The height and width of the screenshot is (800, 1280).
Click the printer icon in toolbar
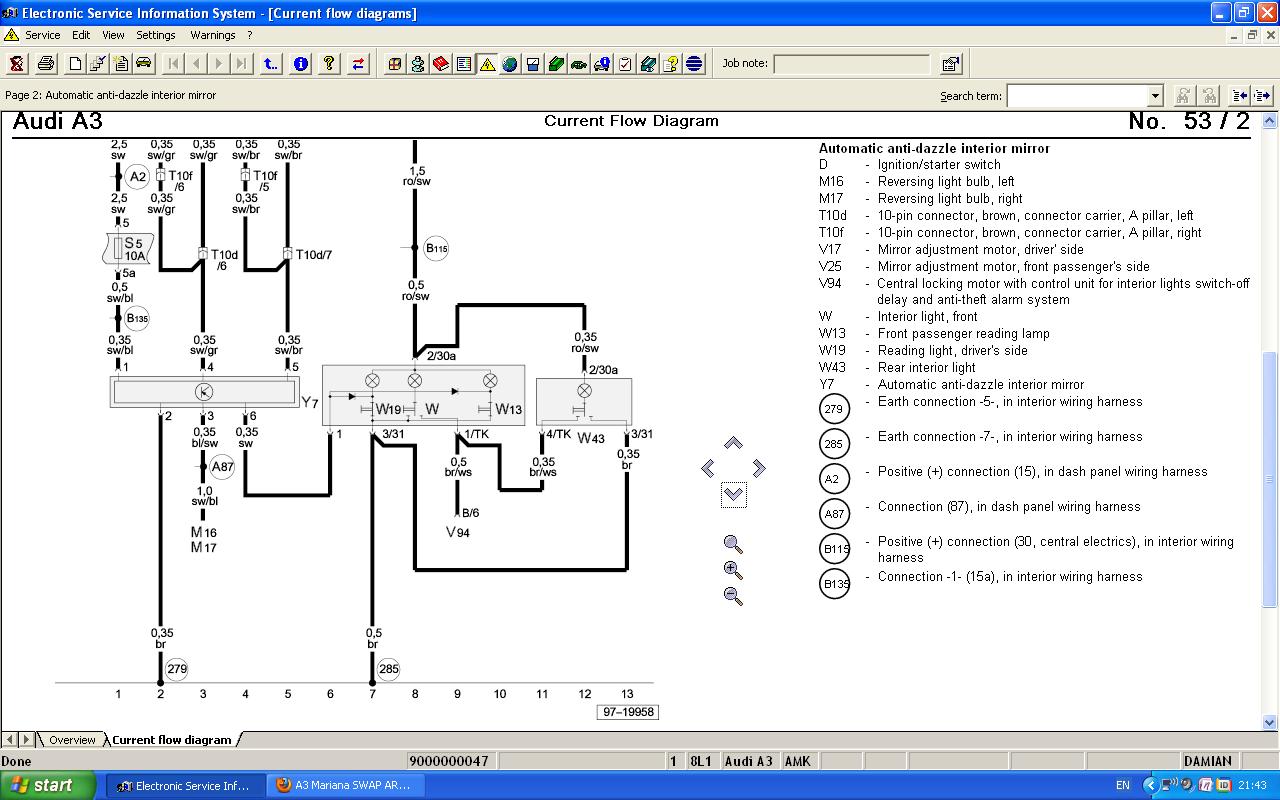(x=46, y=64)
